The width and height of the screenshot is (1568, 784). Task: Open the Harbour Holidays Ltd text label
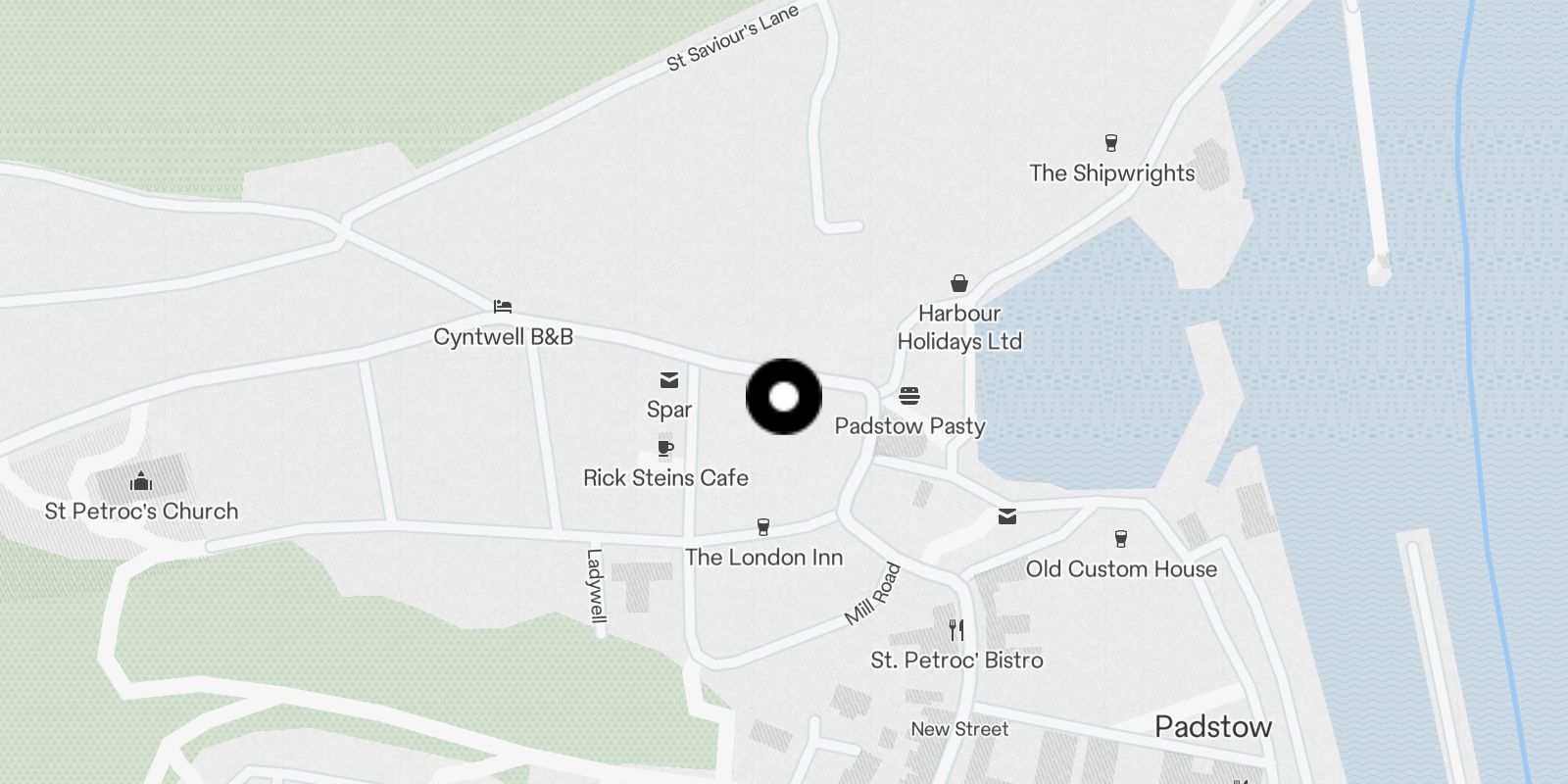pyautogui.click(x=959, y=327)
